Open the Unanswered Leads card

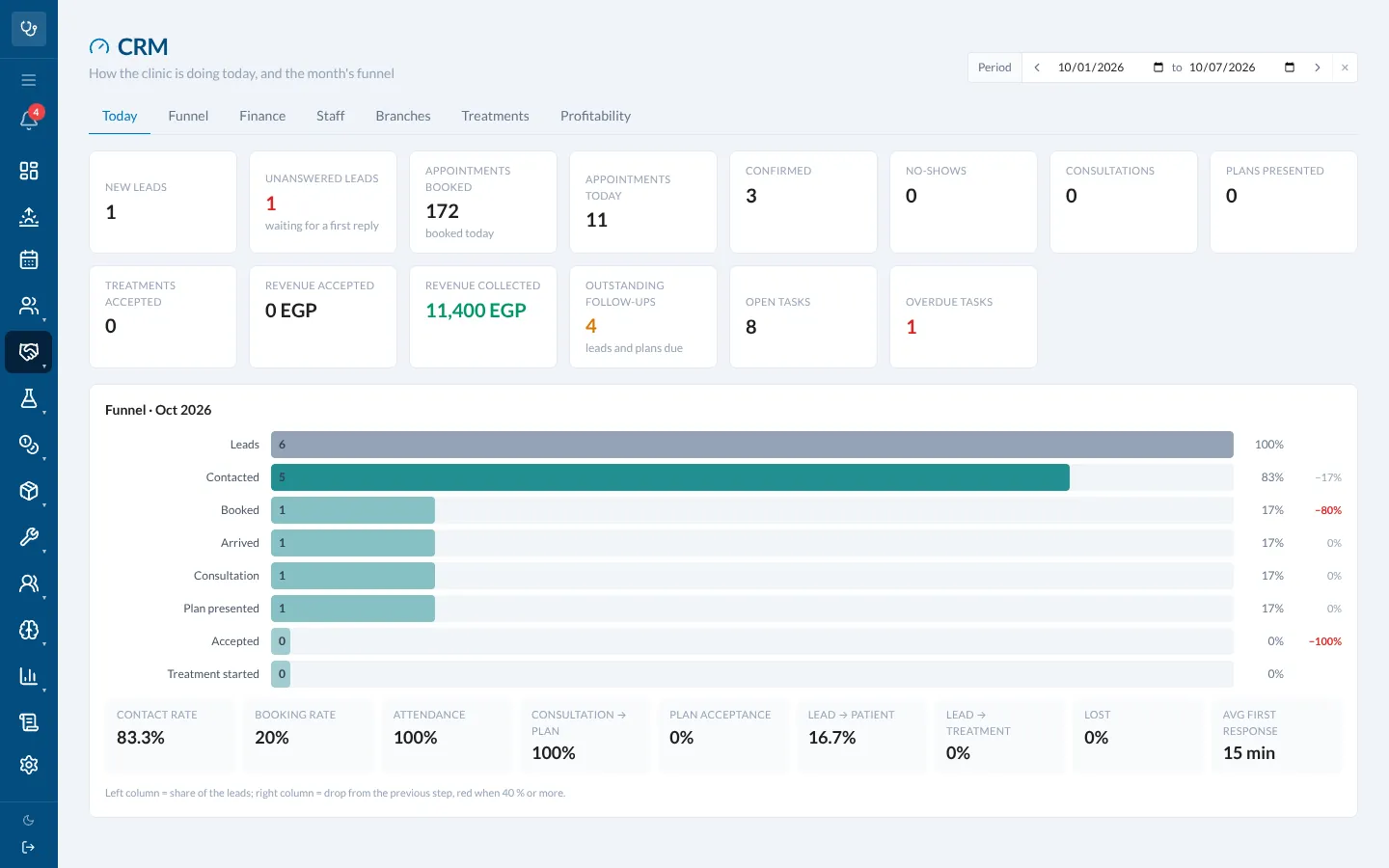point(323,203)
